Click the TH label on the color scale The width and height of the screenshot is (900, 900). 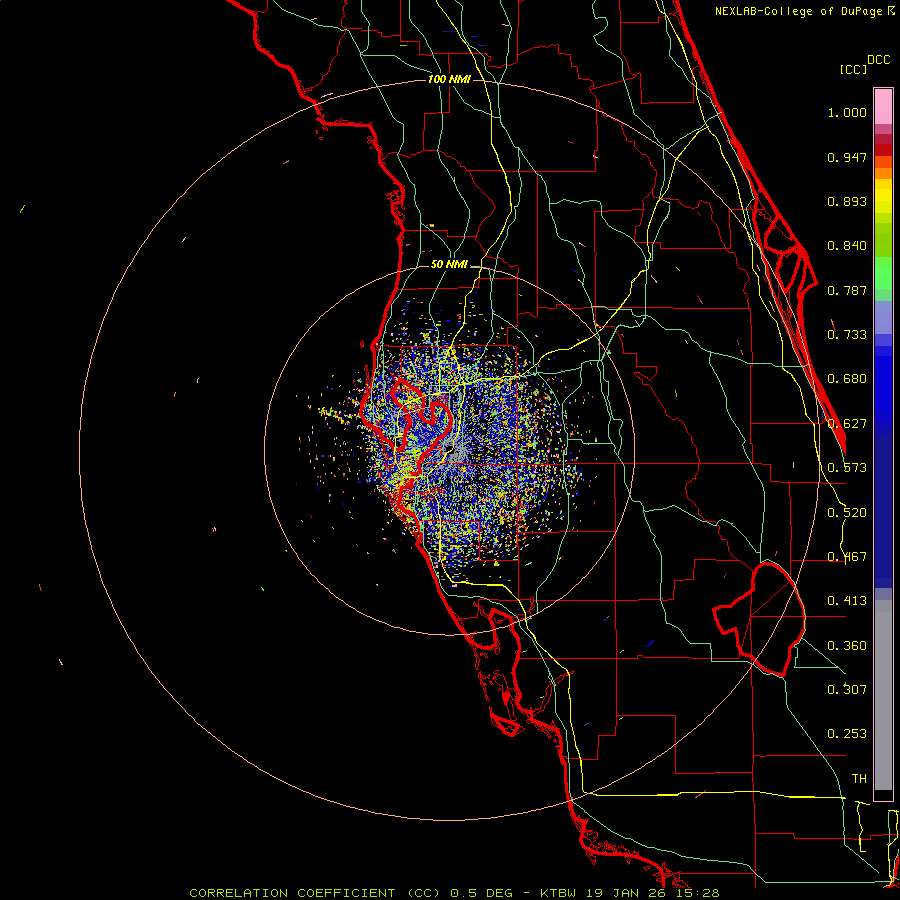tap(859, 778)
